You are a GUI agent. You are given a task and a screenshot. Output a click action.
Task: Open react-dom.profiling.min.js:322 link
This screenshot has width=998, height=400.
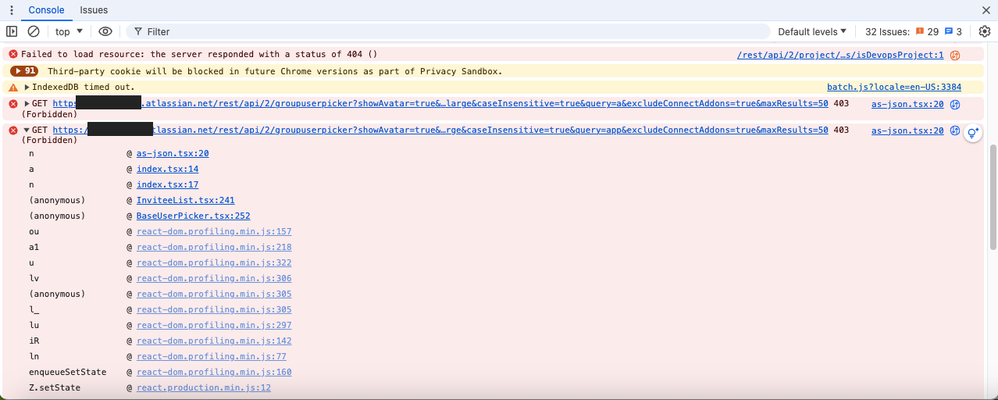click(214, 263)
